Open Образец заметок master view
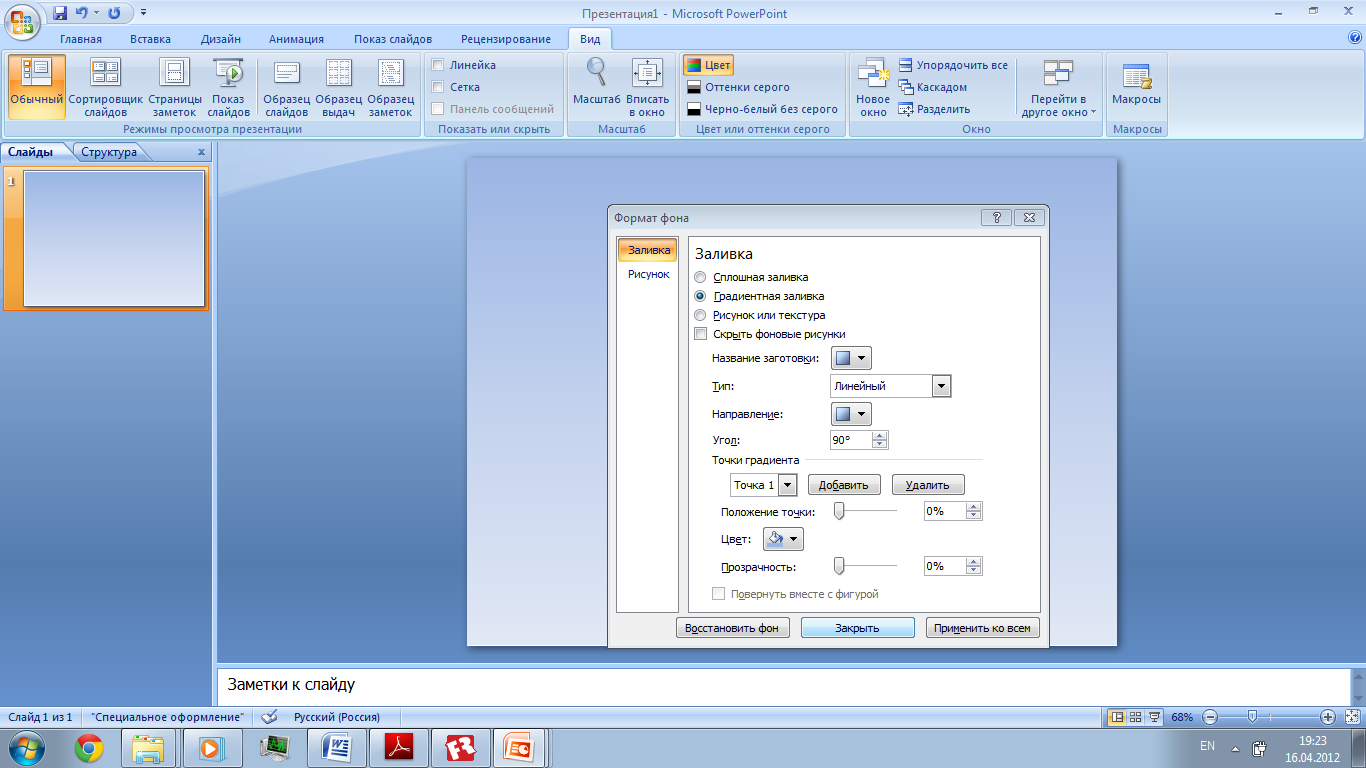This screenshot has width=1366, height=768. [391, 86]
